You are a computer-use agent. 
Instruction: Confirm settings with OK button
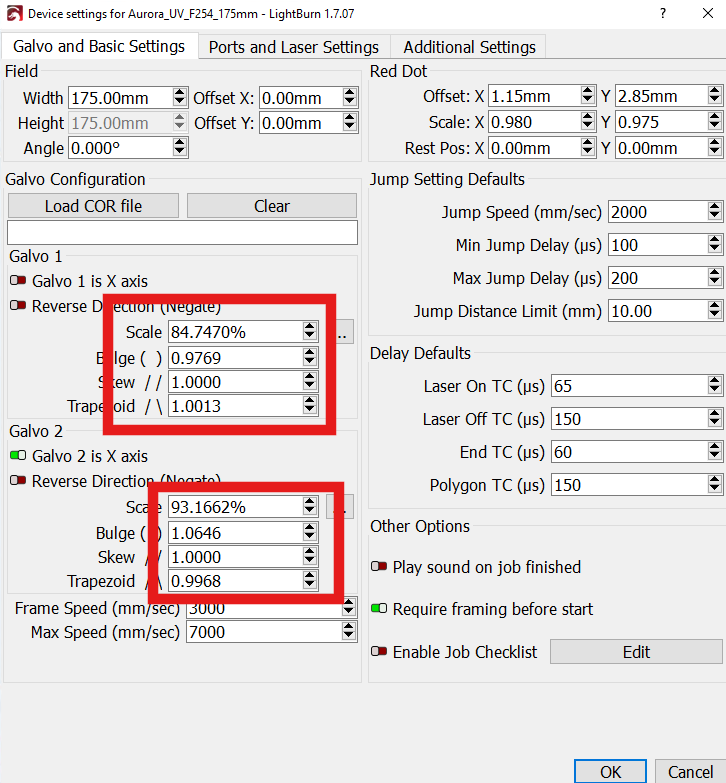(610, 772)
